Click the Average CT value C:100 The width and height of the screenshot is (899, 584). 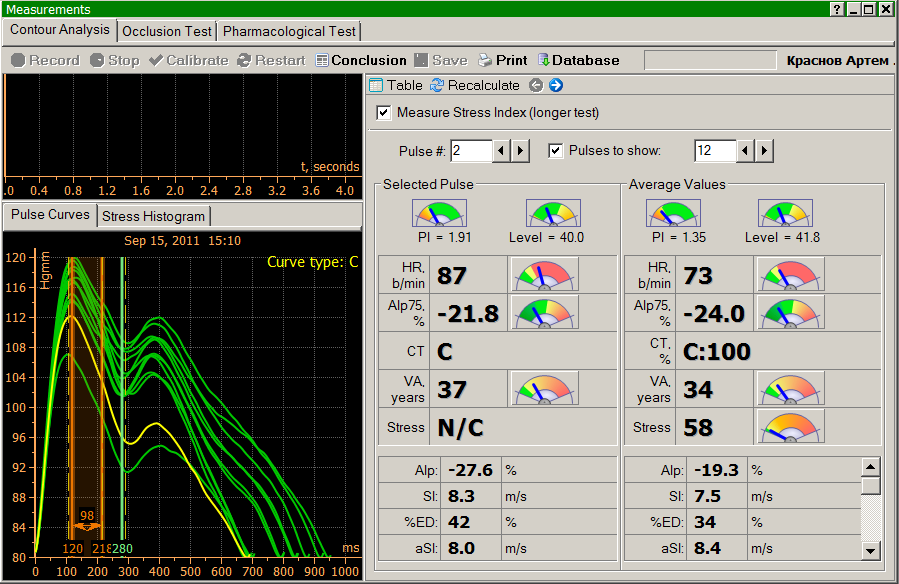(x=717, y=351)
